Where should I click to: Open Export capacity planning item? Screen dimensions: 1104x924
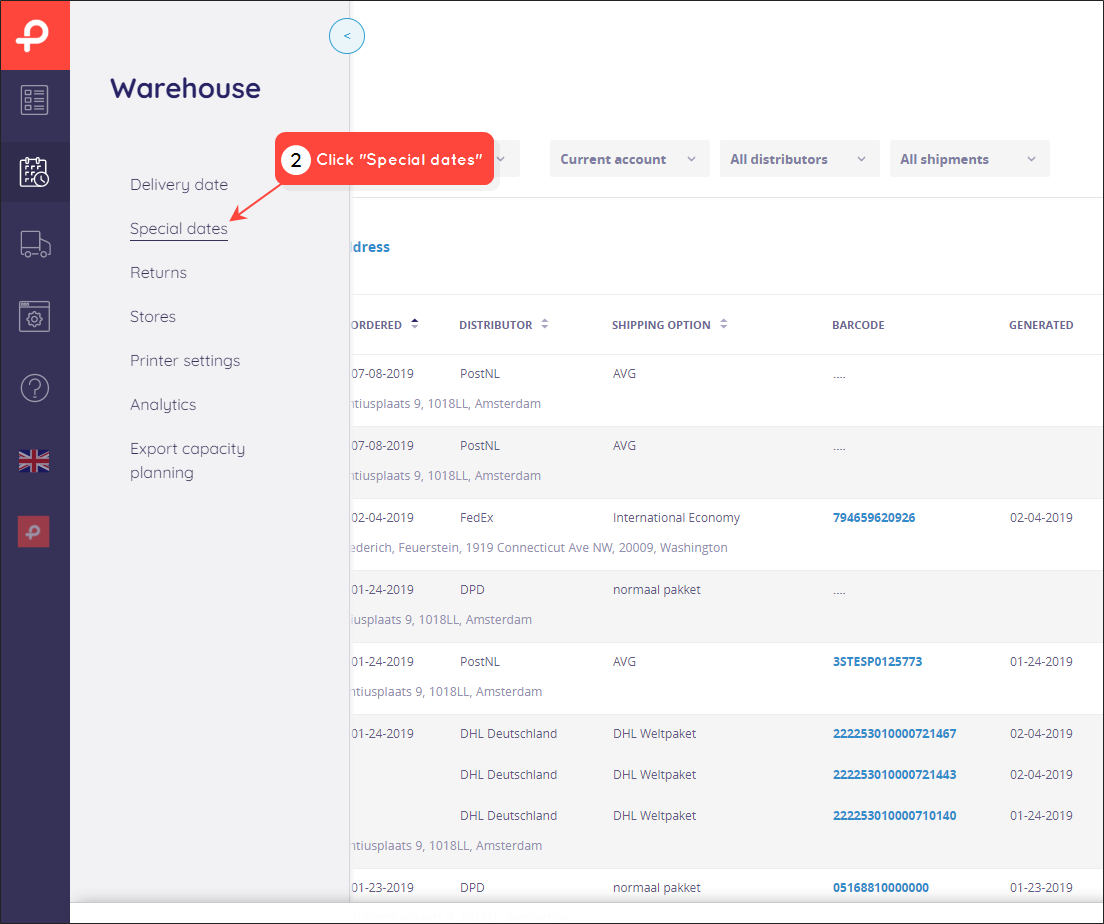(187, 461)
